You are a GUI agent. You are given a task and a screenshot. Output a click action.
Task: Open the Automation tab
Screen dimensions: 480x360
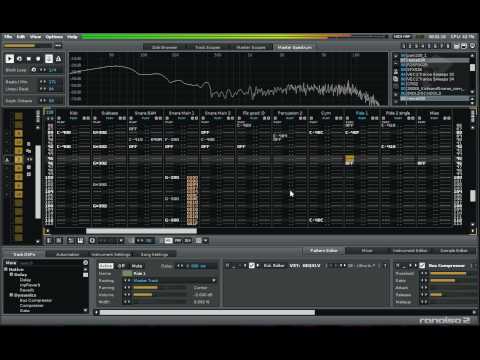coord(67,254)
